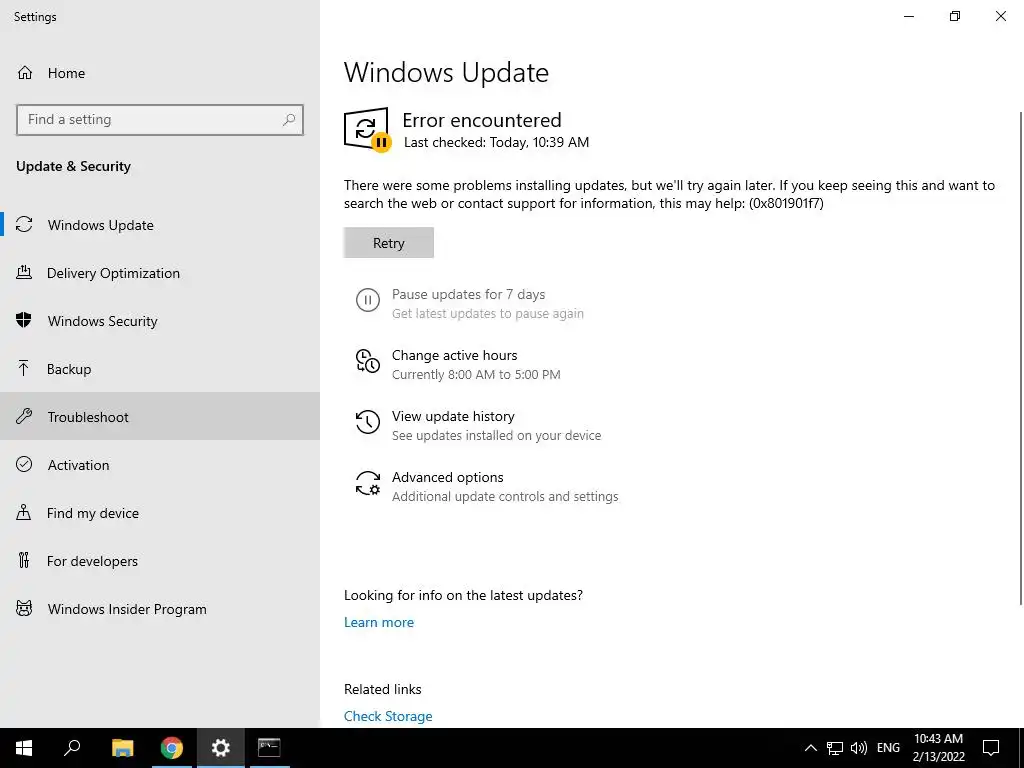The width and height of the screenshot is (1024, 768).
Task: Click the Advanced options gear-arrows icon
Action: tap(368, 483)
